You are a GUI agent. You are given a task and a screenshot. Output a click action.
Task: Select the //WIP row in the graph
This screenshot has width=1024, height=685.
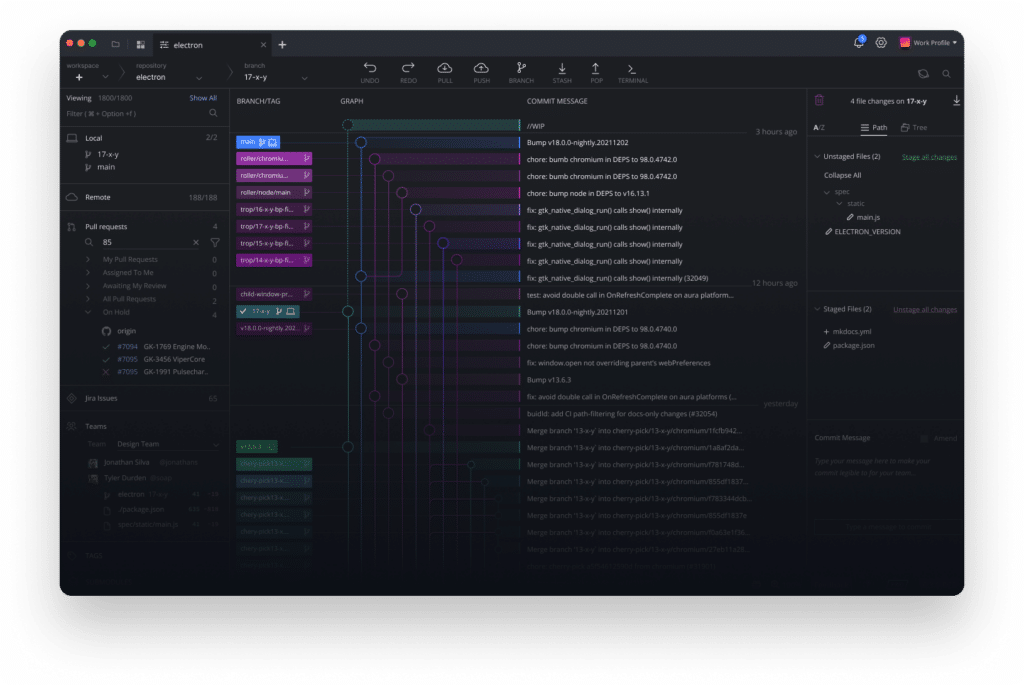pyautogui.click(x=536, y=126)
